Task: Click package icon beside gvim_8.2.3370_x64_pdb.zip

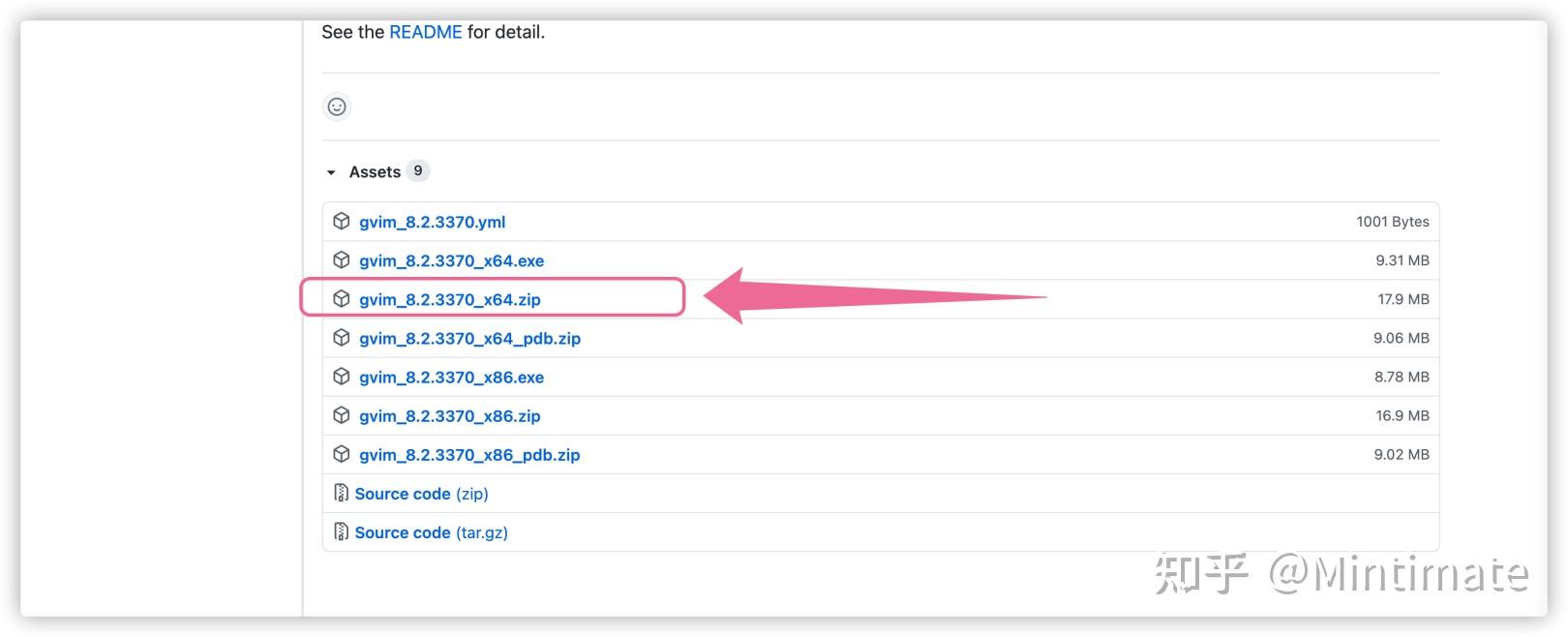Action: [x=341, y=337]
